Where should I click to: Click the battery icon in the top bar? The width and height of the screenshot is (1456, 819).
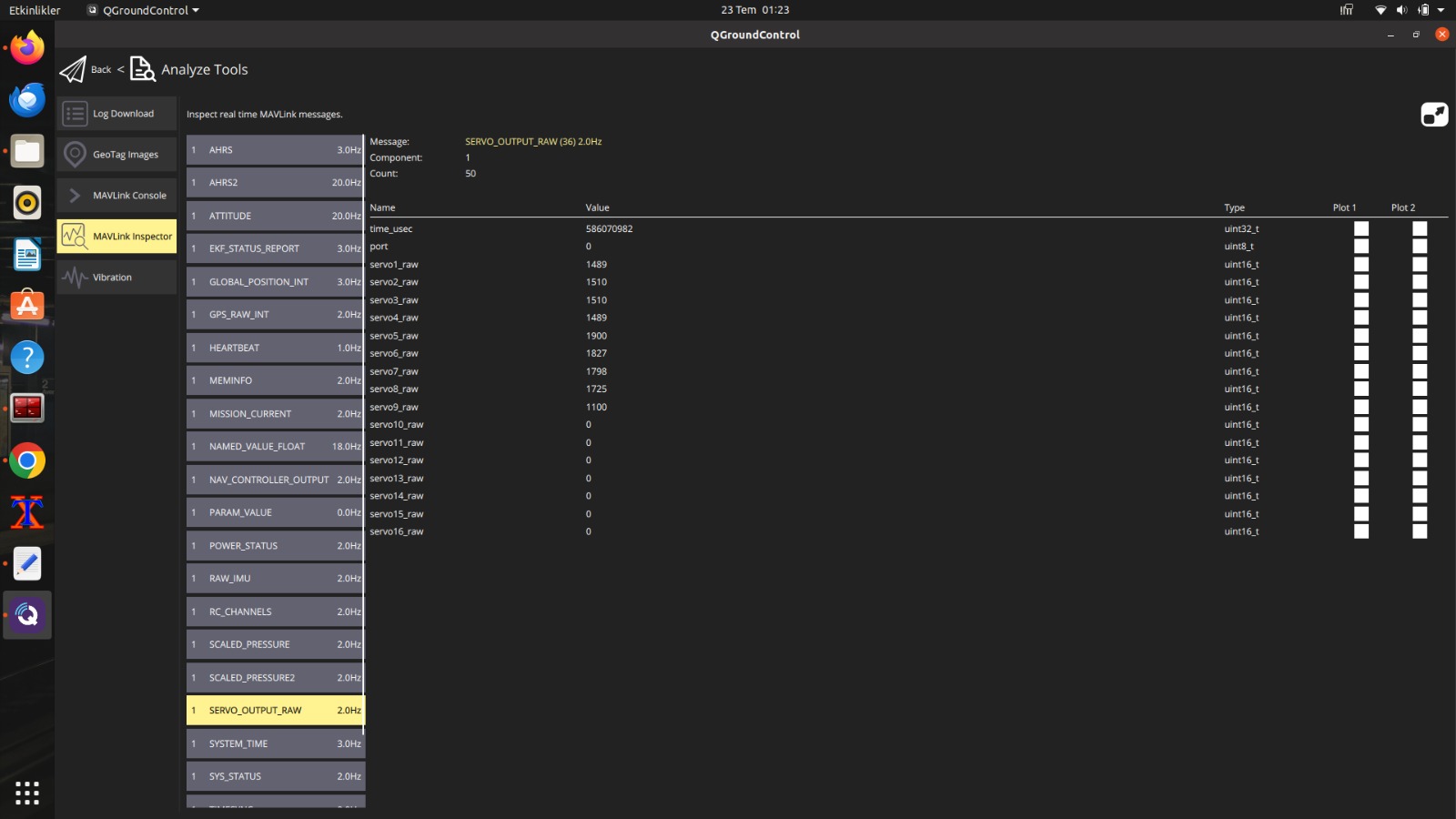pos(1423,10)
